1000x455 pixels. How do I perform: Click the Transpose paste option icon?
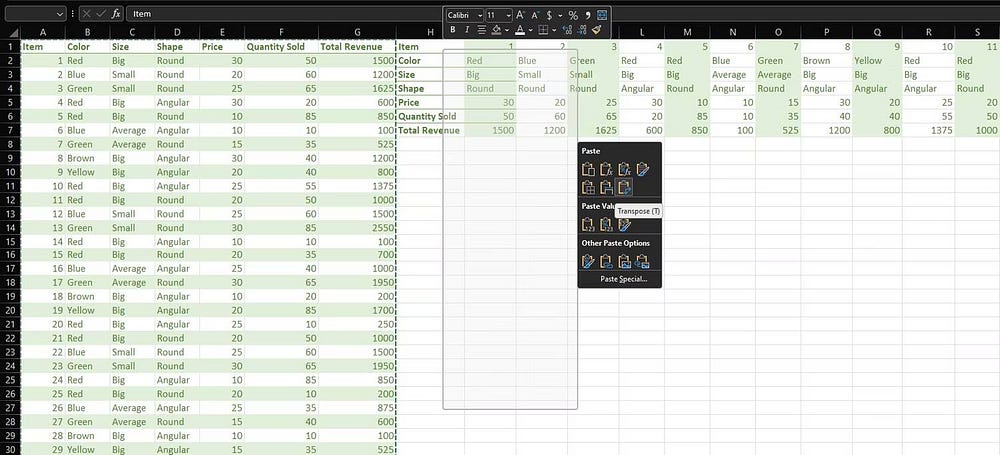623,187
